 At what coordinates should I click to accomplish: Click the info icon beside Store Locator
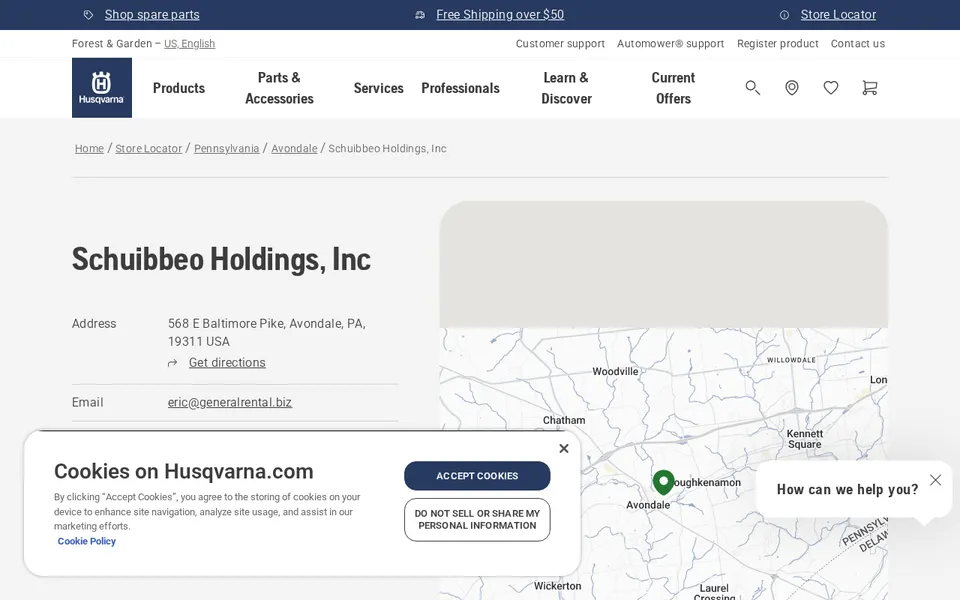(784, 15)
